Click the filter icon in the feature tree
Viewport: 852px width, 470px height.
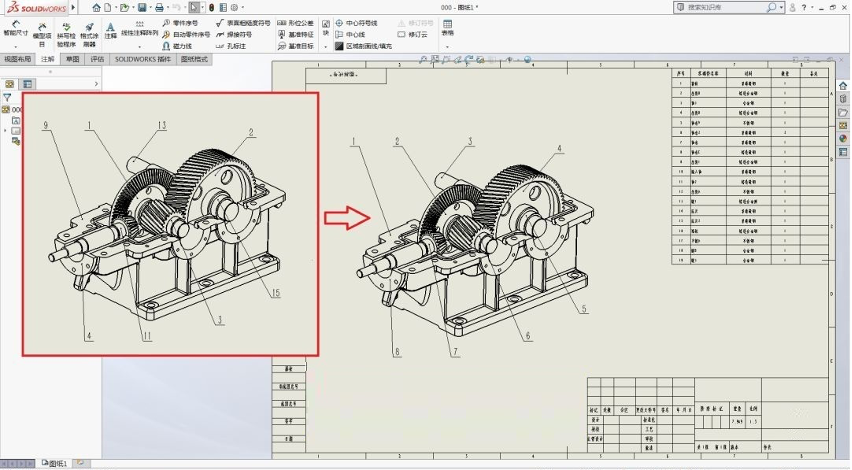tap(7, 98)
